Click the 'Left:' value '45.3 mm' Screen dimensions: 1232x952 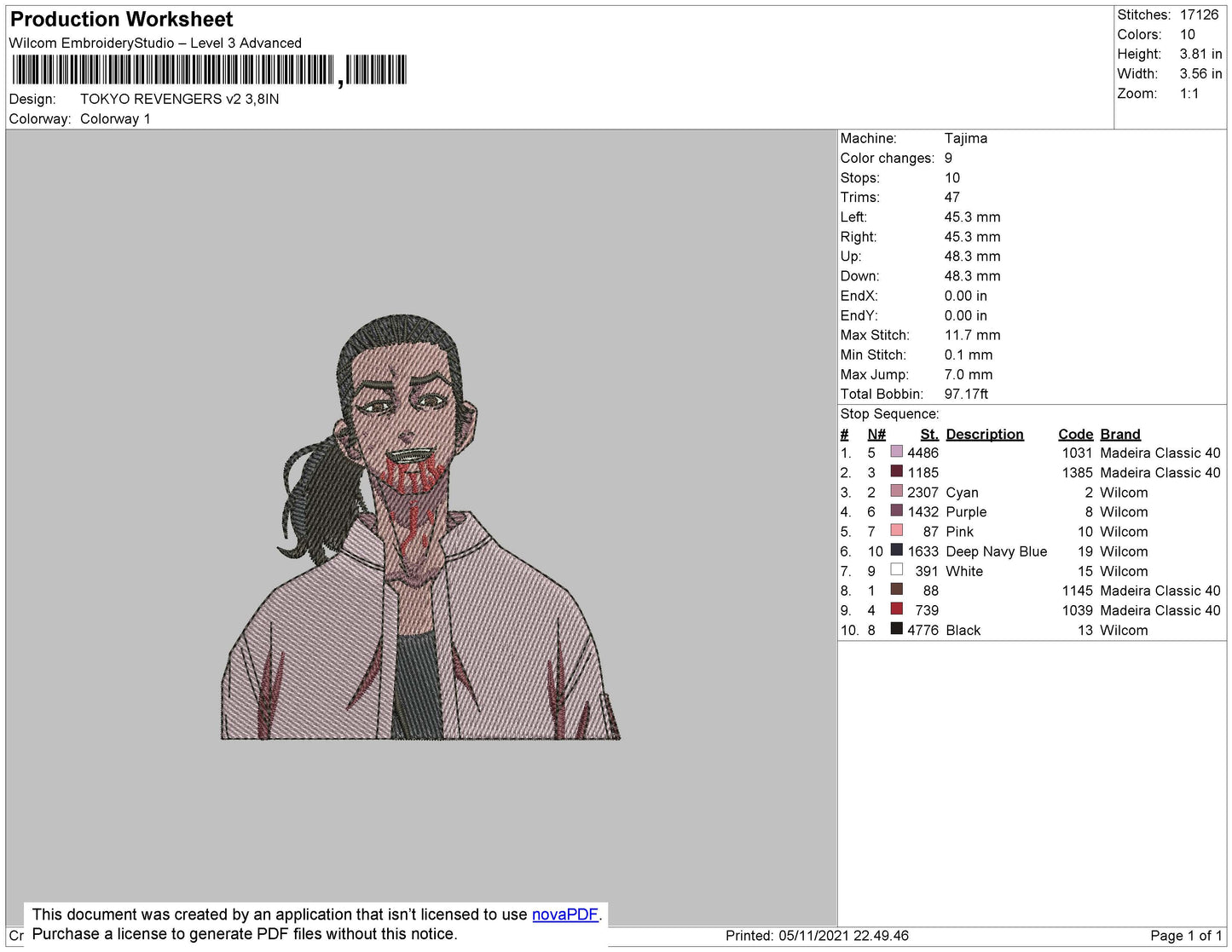point(973,216)
